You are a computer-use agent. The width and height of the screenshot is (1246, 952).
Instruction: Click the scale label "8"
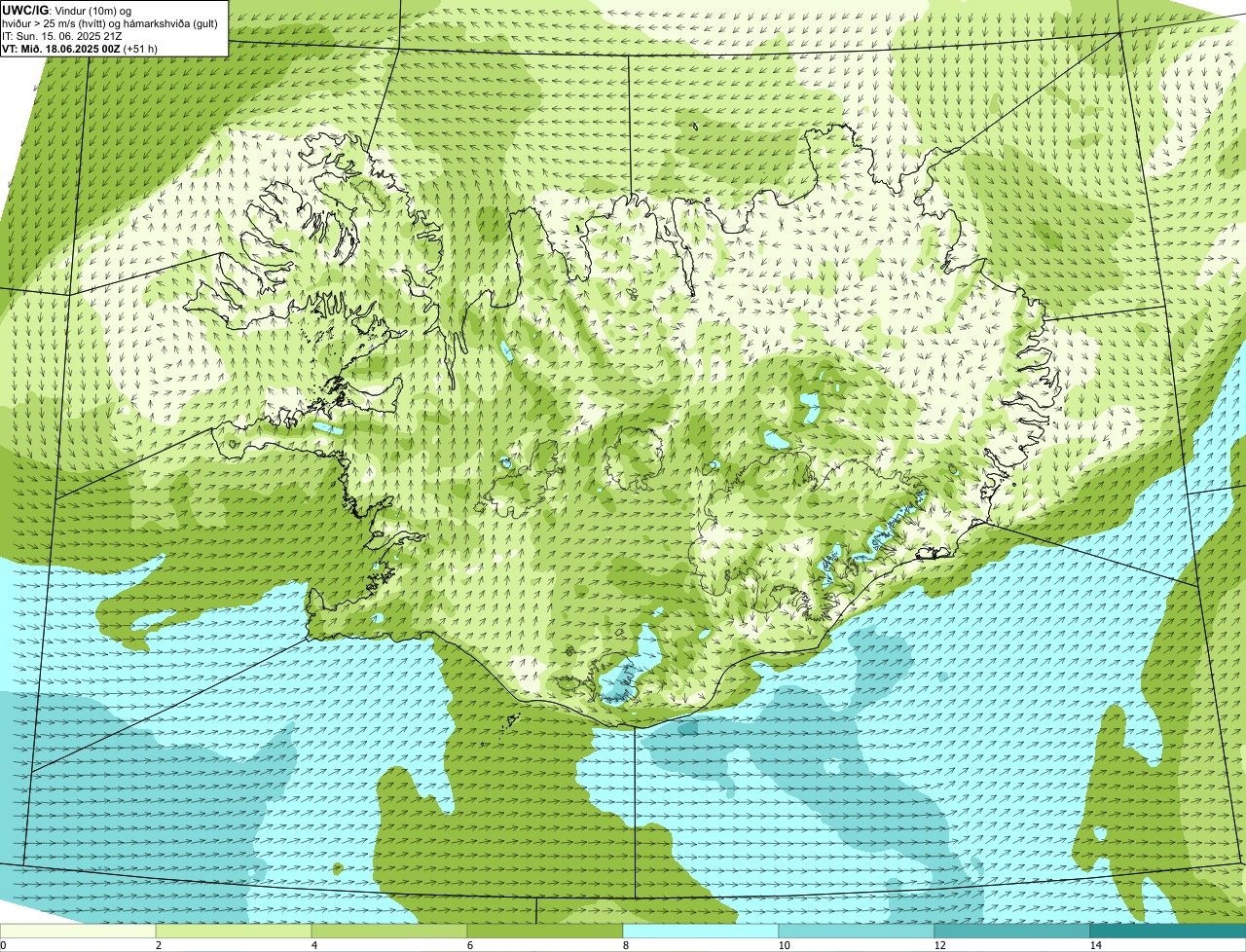click(x=625, y=945)
